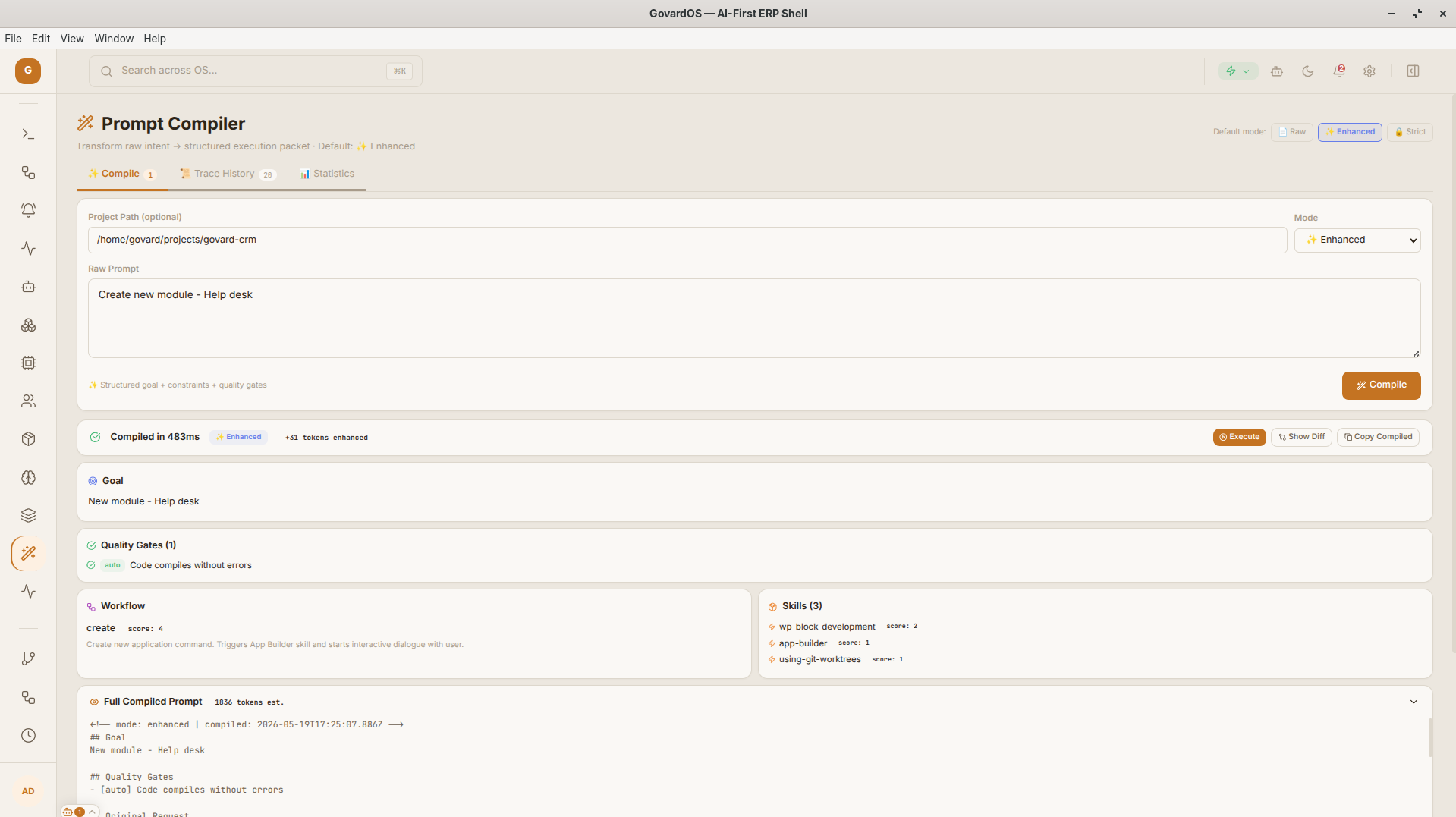This screenshot has height=817, width=1456.
Task: Click the Execute button
Action: (1239, 437)
